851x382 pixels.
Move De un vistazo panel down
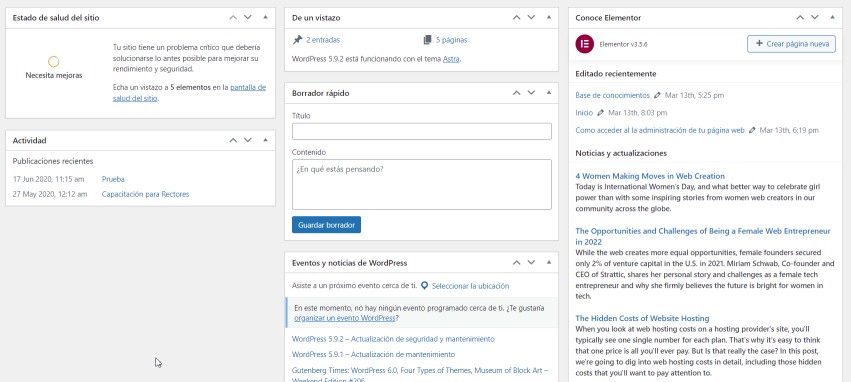(531, 17)
